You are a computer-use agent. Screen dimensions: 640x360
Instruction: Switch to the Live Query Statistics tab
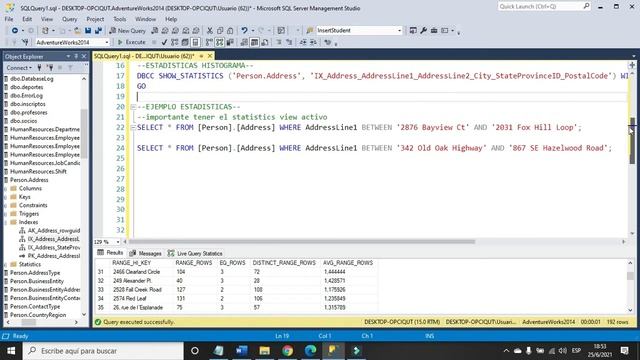click(x=195, y=253)
